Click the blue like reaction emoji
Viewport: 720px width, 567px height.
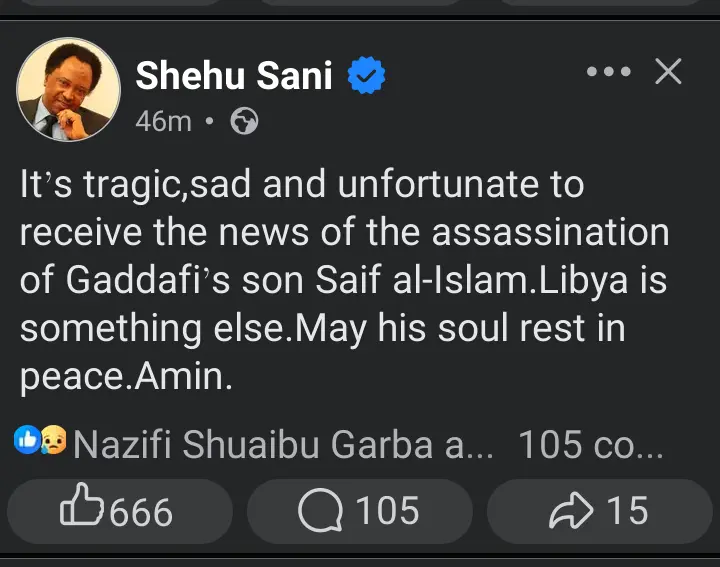tap(27, 440)
